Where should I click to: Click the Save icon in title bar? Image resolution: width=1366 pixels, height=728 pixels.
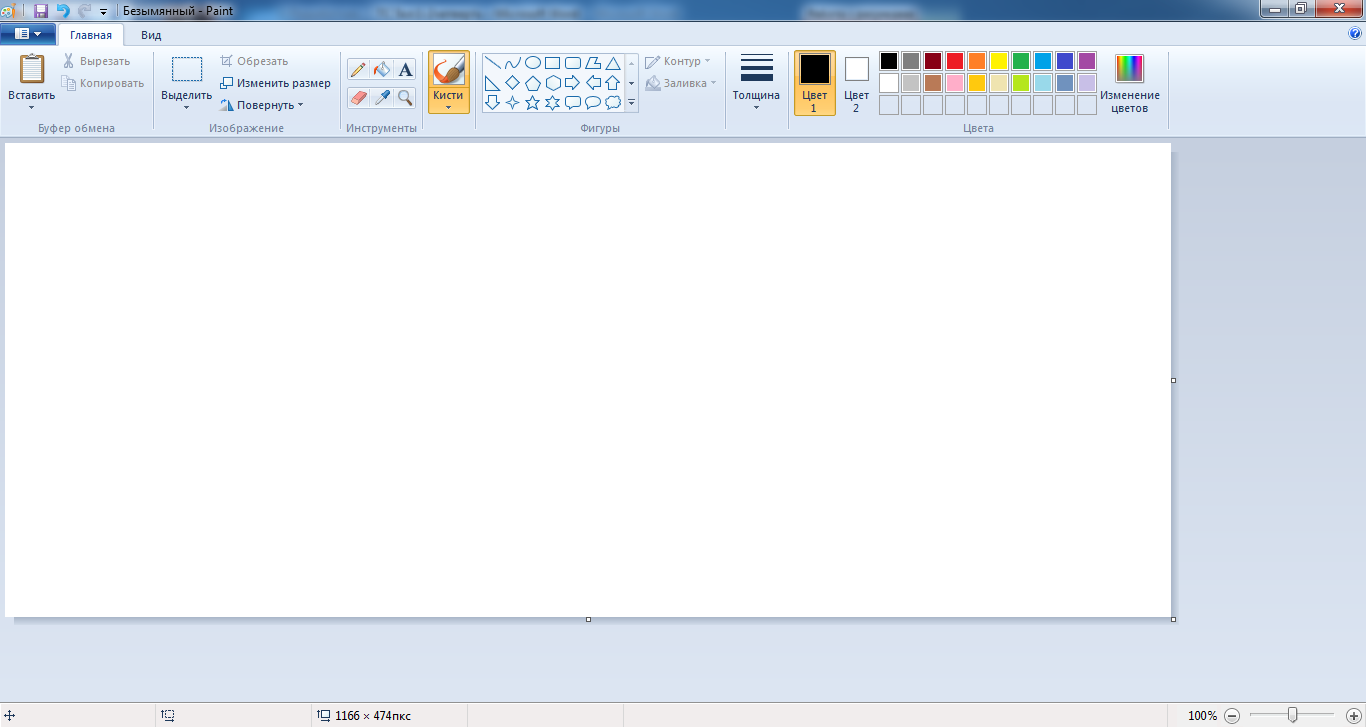click(x=41, y=10)
